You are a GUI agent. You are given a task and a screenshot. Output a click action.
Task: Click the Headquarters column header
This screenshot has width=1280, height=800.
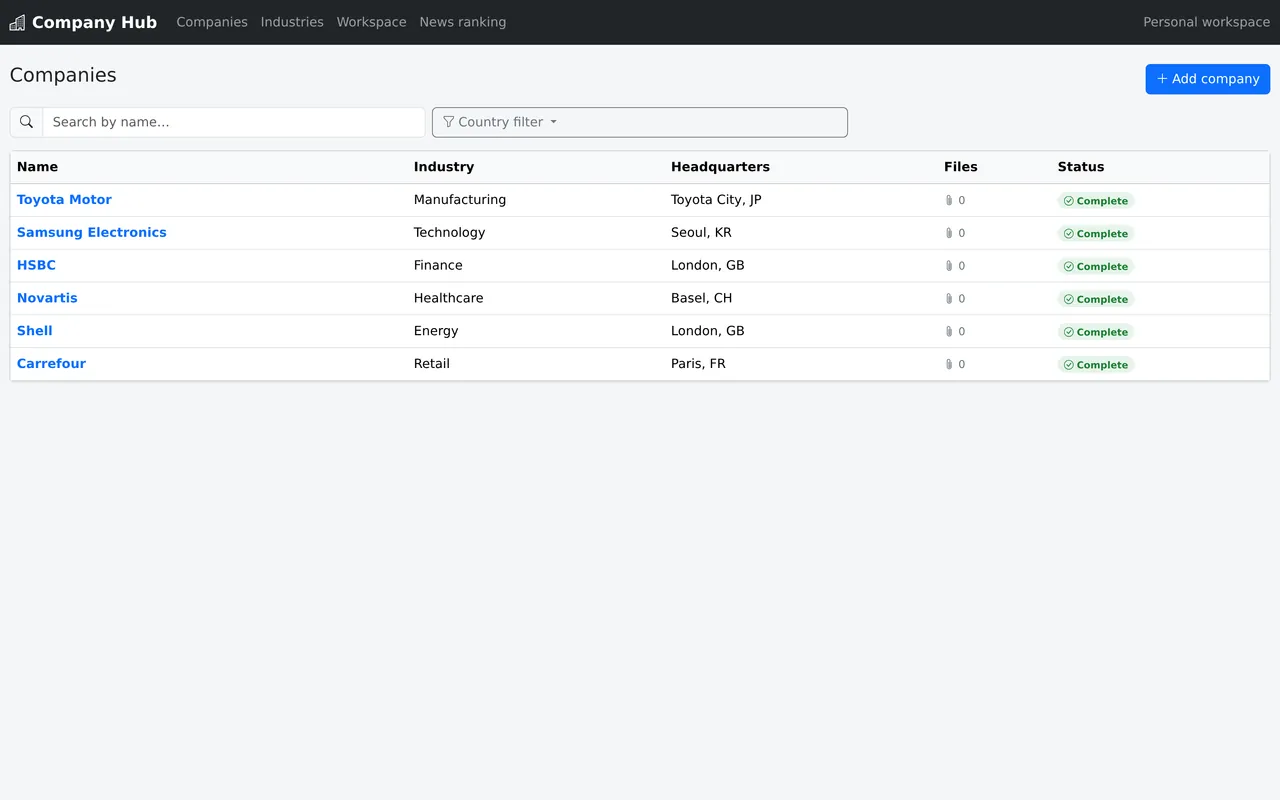click(x=720, y=167)
